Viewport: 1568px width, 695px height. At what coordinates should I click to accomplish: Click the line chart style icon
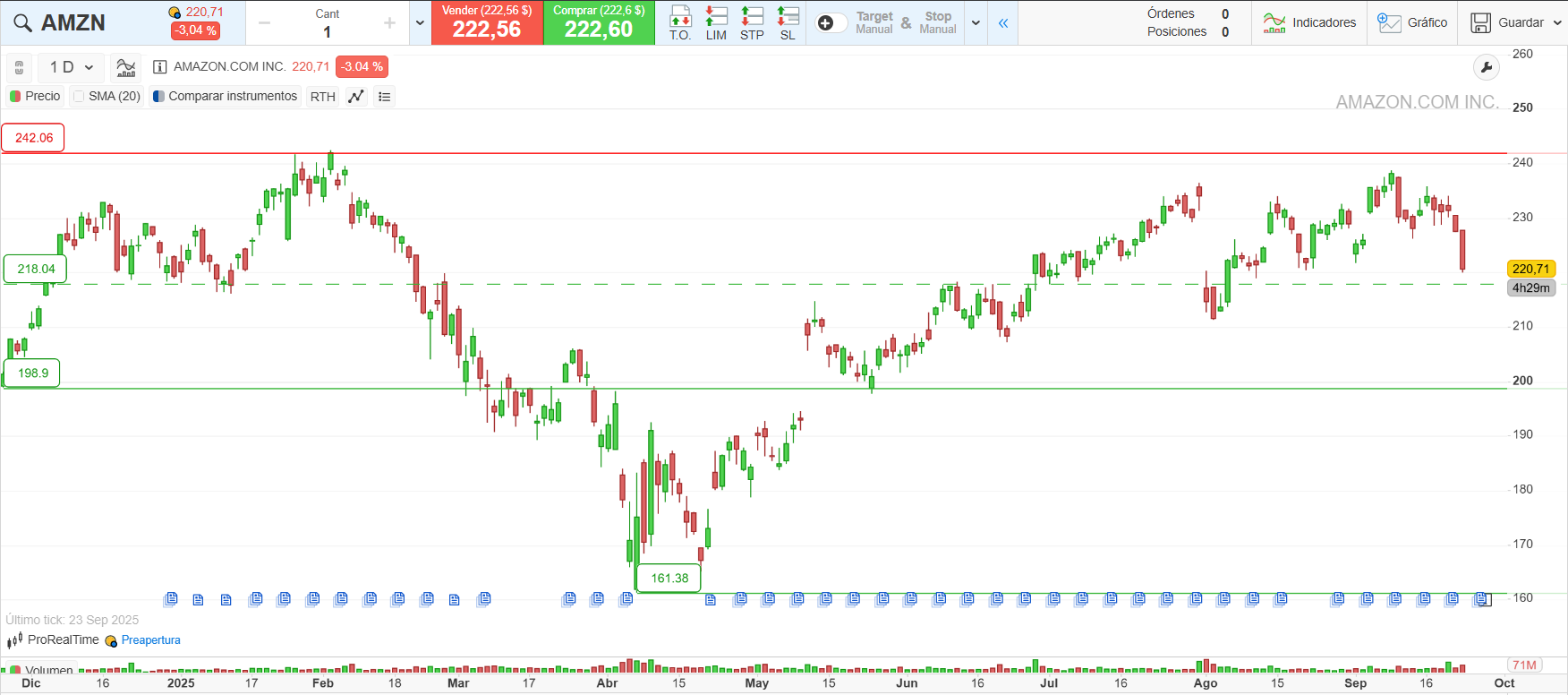pos(356,97)
